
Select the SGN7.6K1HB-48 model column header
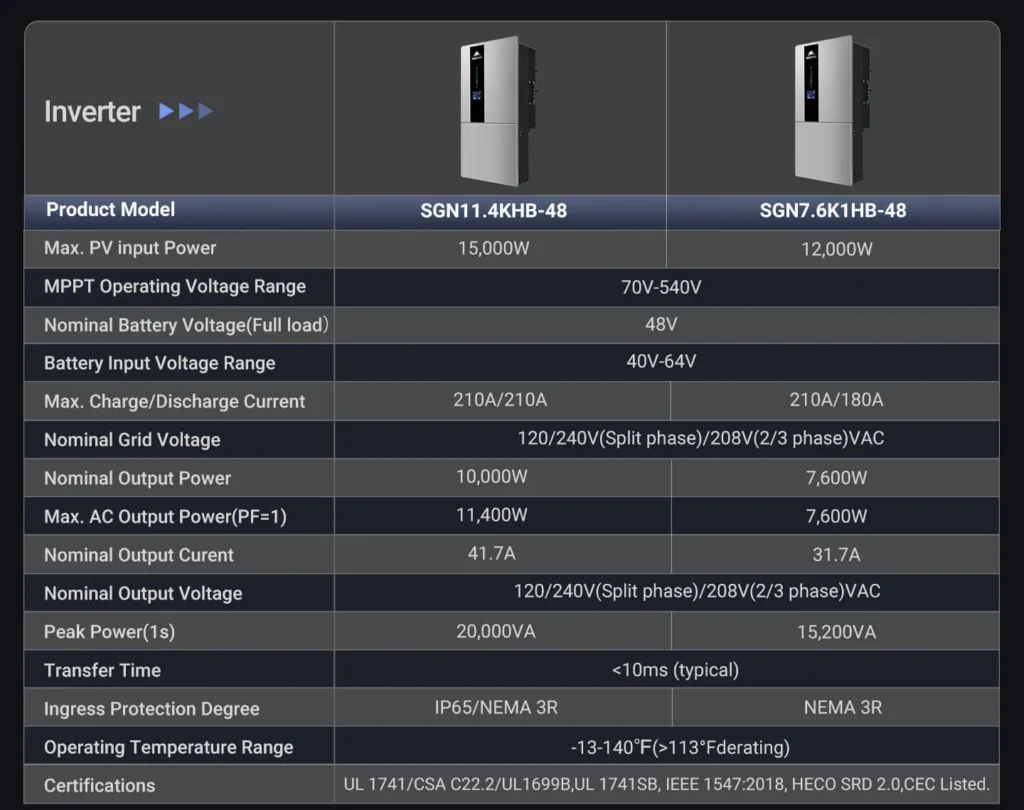(833, 210)
